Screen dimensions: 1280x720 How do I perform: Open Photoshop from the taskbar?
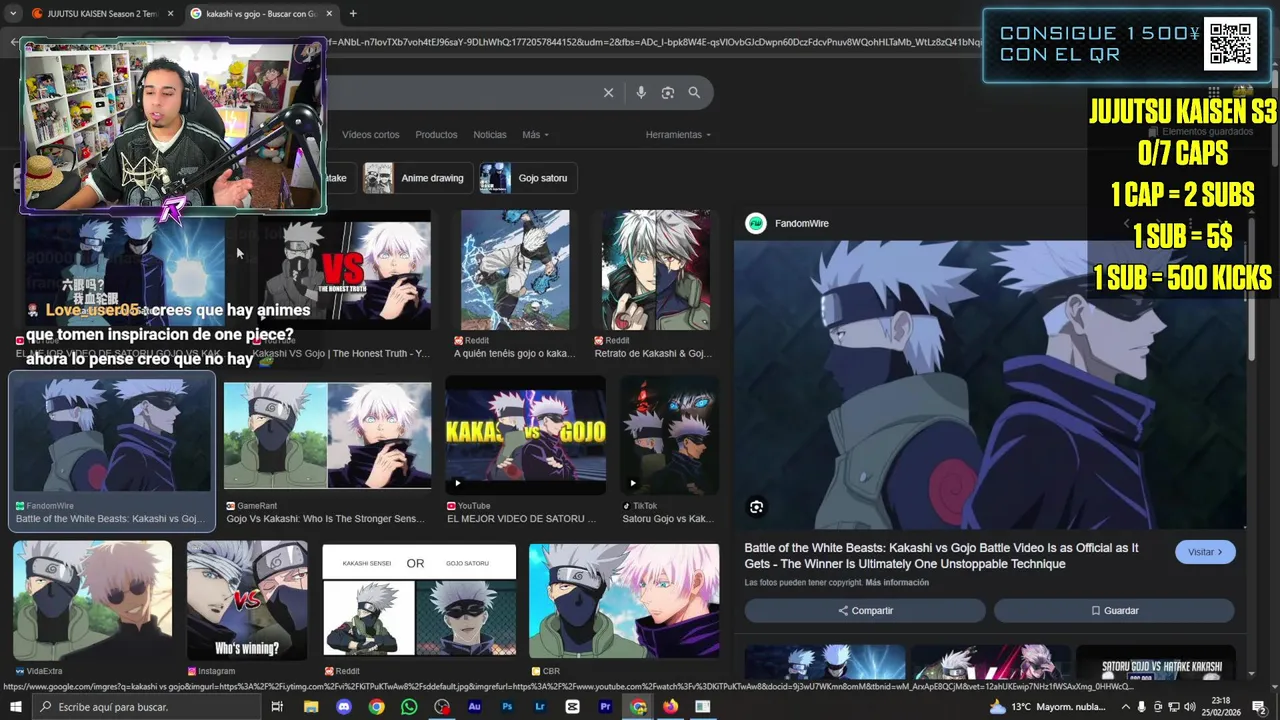[507, 707]
